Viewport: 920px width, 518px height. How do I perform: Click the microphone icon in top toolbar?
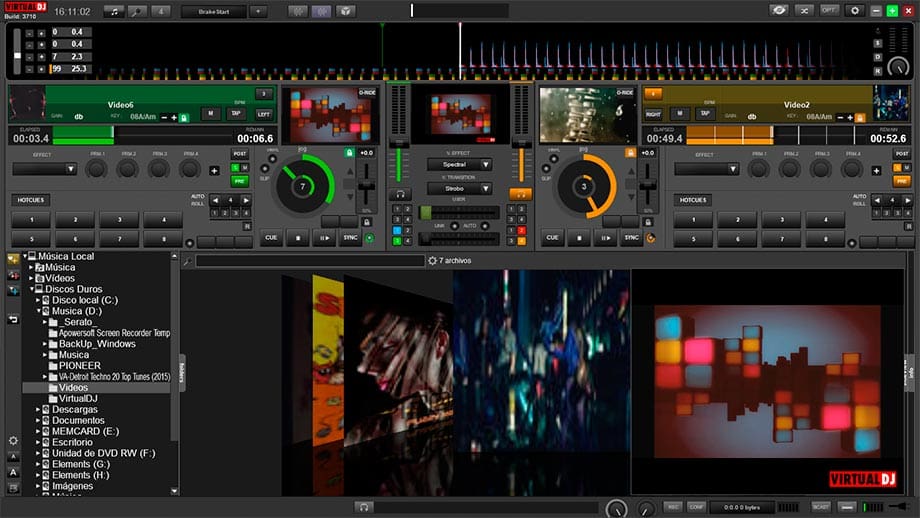[137, 11]
